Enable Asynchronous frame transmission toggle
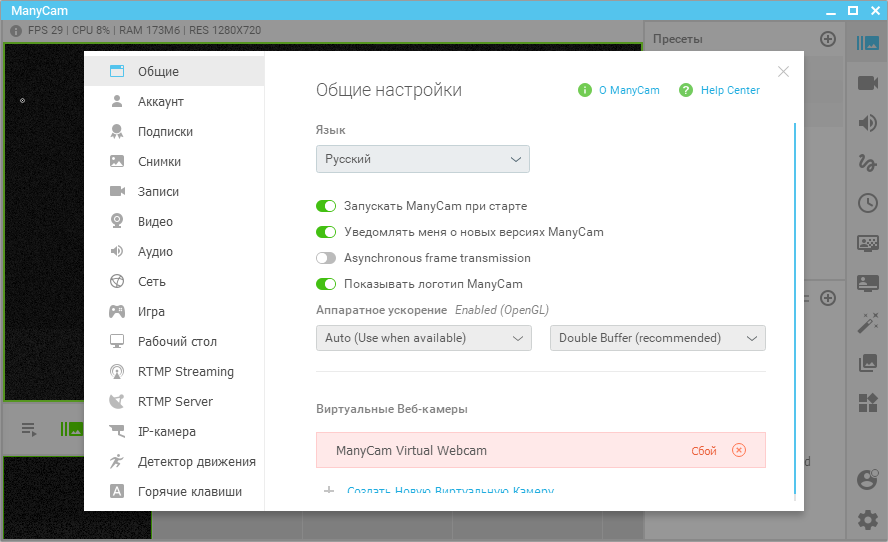 point(326,258)
